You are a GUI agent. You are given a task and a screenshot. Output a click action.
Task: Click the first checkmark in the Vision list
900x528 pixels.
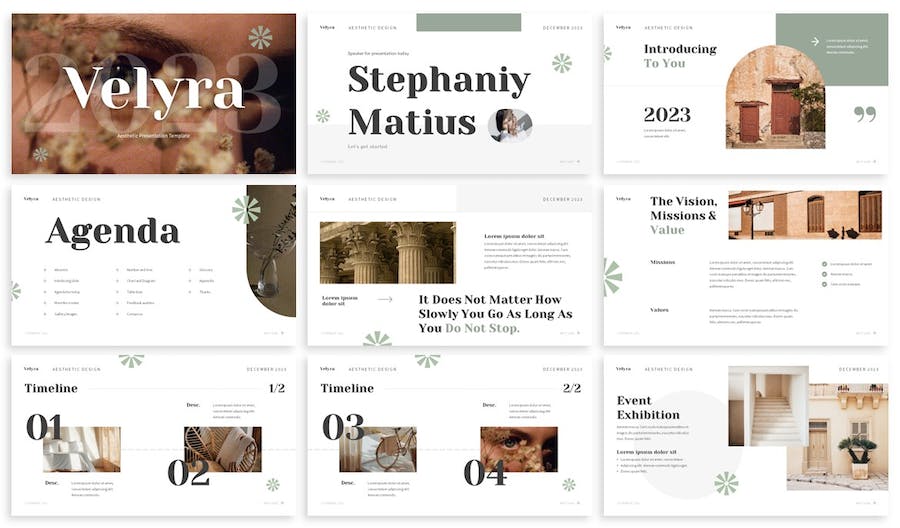point(824,264)
